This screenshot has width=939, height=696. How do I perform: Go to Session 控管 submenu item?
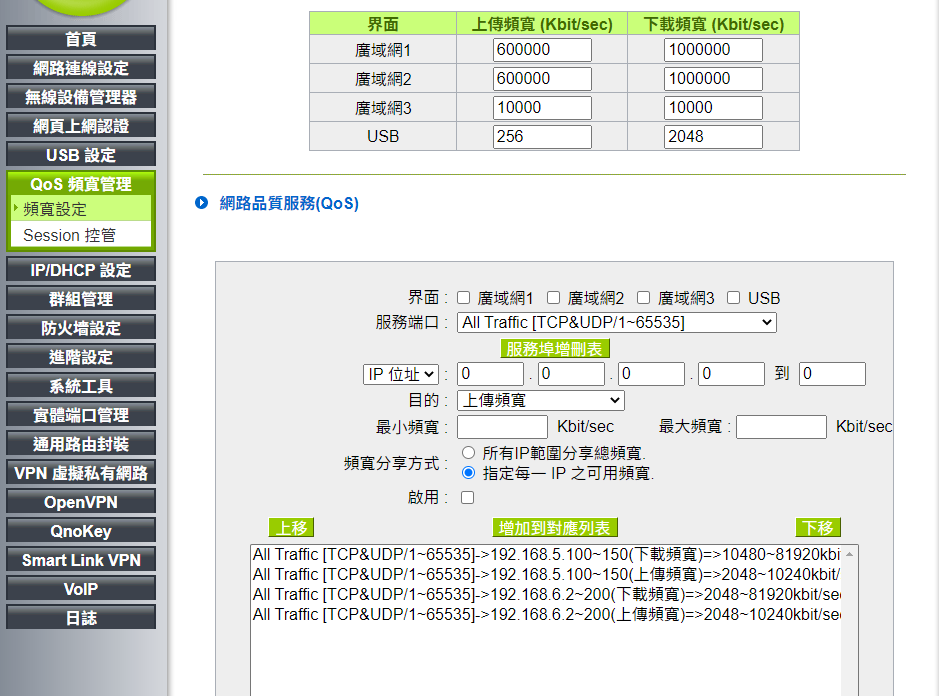click(70, 235)
